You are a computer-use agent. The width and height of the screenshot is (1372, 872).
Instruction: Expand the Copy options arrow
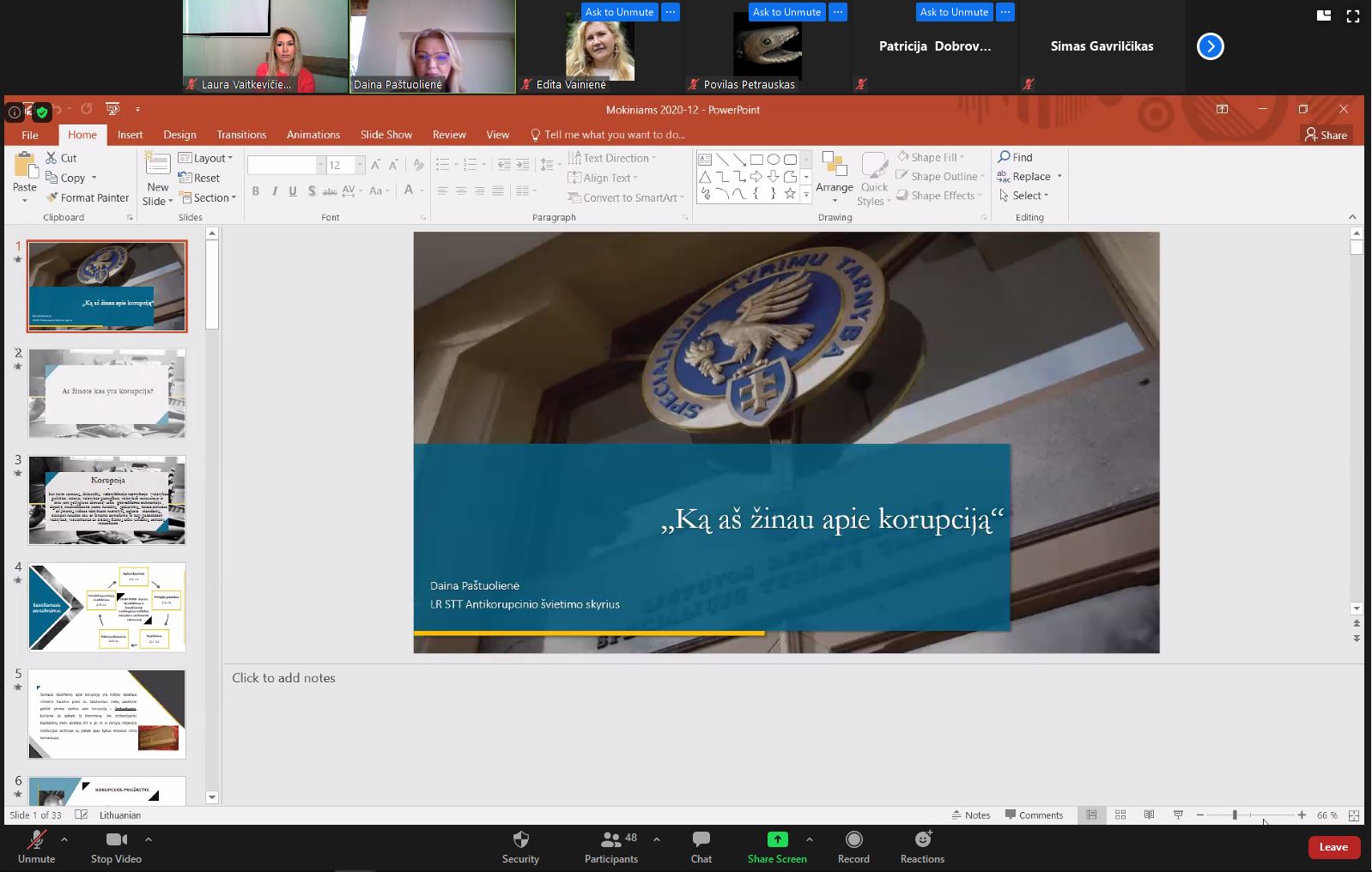94,179
